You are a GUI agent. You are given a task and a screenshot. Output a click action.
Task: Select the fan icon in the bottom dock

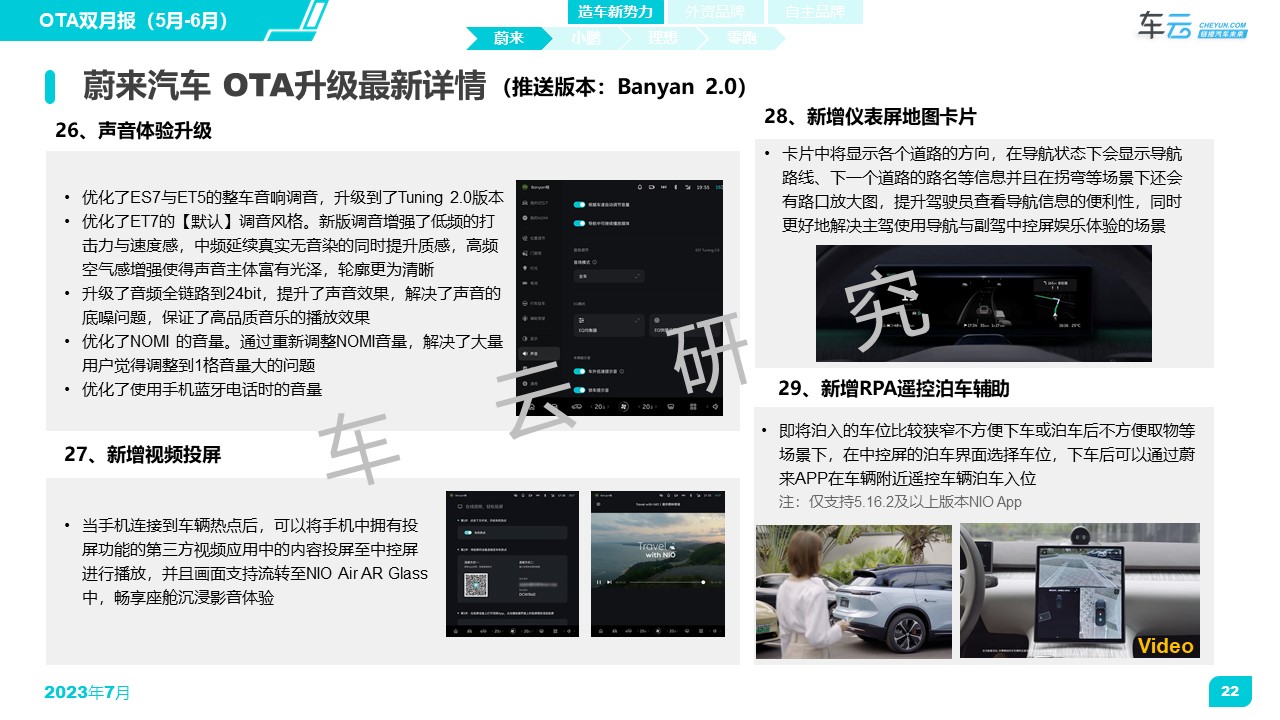pos(623,406)
